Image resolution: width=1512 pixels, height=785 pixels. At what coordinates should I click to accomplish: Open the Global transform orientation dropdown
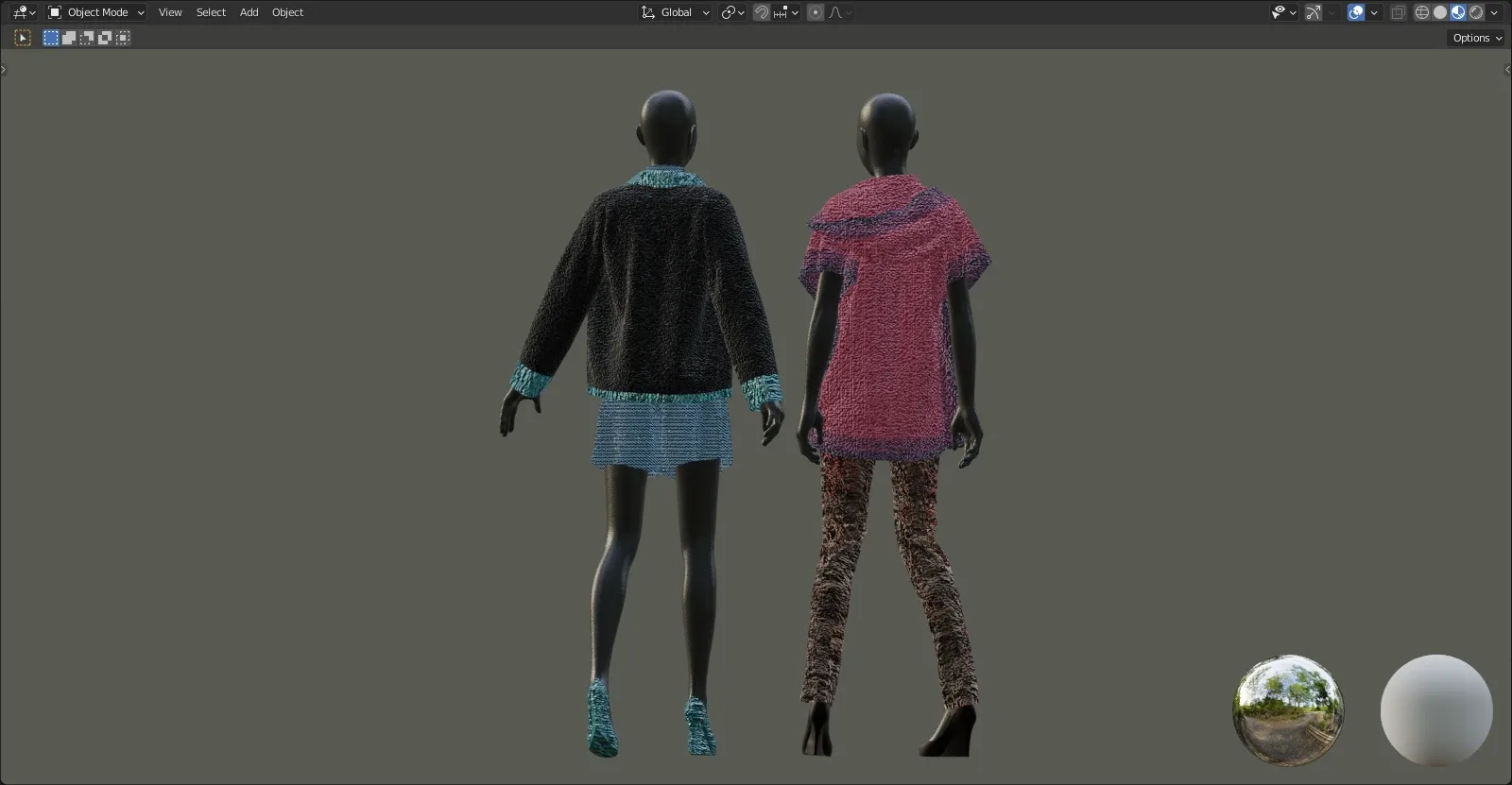(x=675, y=12)
